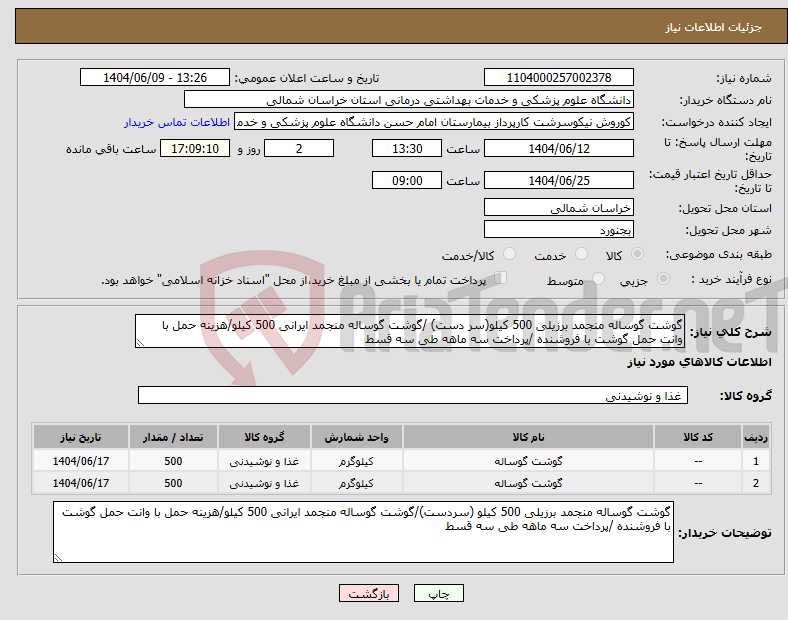Screen dimensions: 788x620
Task: Open اطلاعات تماس خریدار link
Action: (x=177, y=122)
